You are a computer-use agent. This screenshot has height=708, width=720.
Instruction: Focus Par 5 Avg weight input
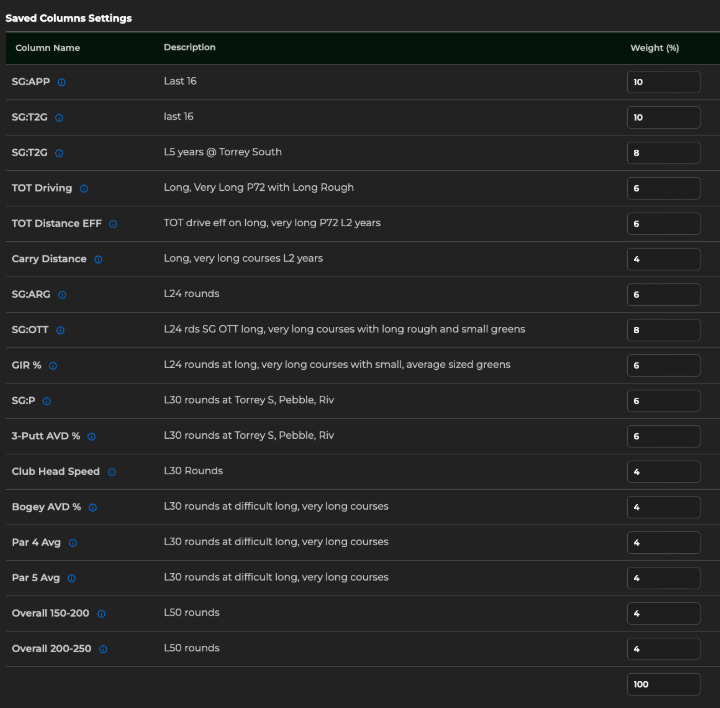point(664,578)
